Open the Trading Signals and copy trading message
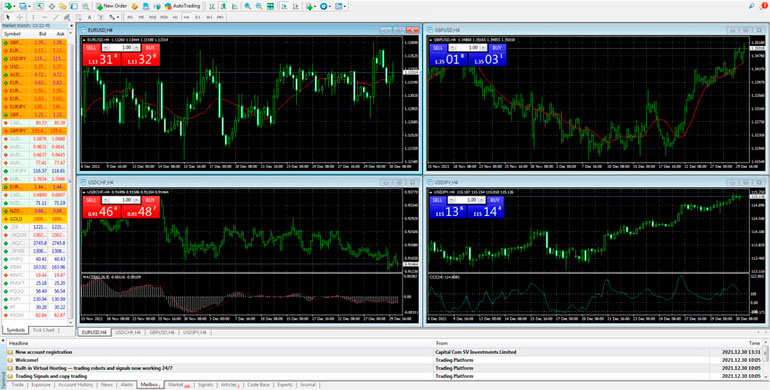This screenshot has width=770, height=390. click(x=51, y=376)
